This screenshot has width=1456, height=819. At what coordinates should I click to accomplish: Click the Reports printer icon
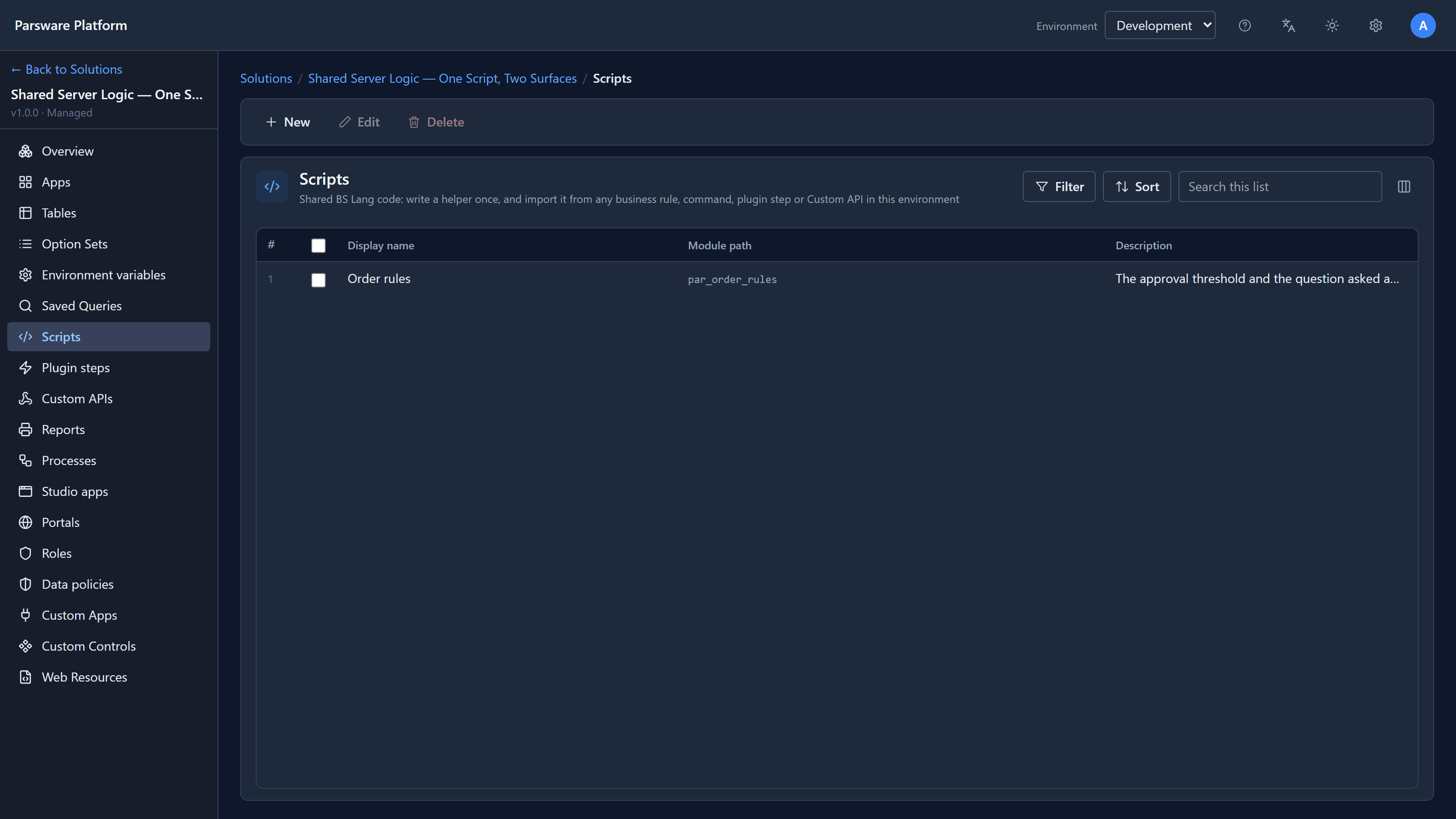25,430
